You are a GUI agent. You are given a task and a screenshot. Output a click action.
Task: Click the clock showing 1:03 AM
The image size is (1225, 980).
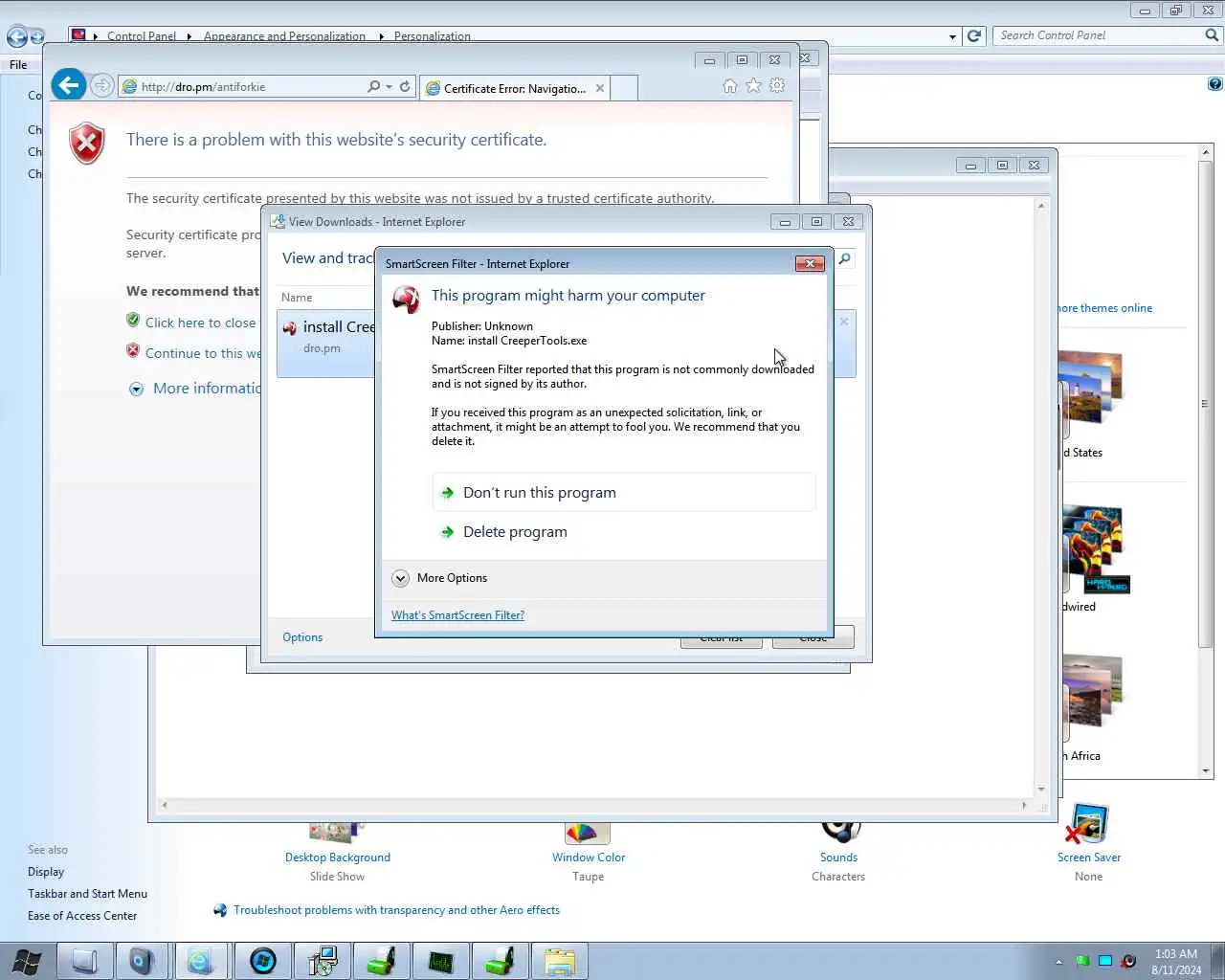click(1175, 962)
